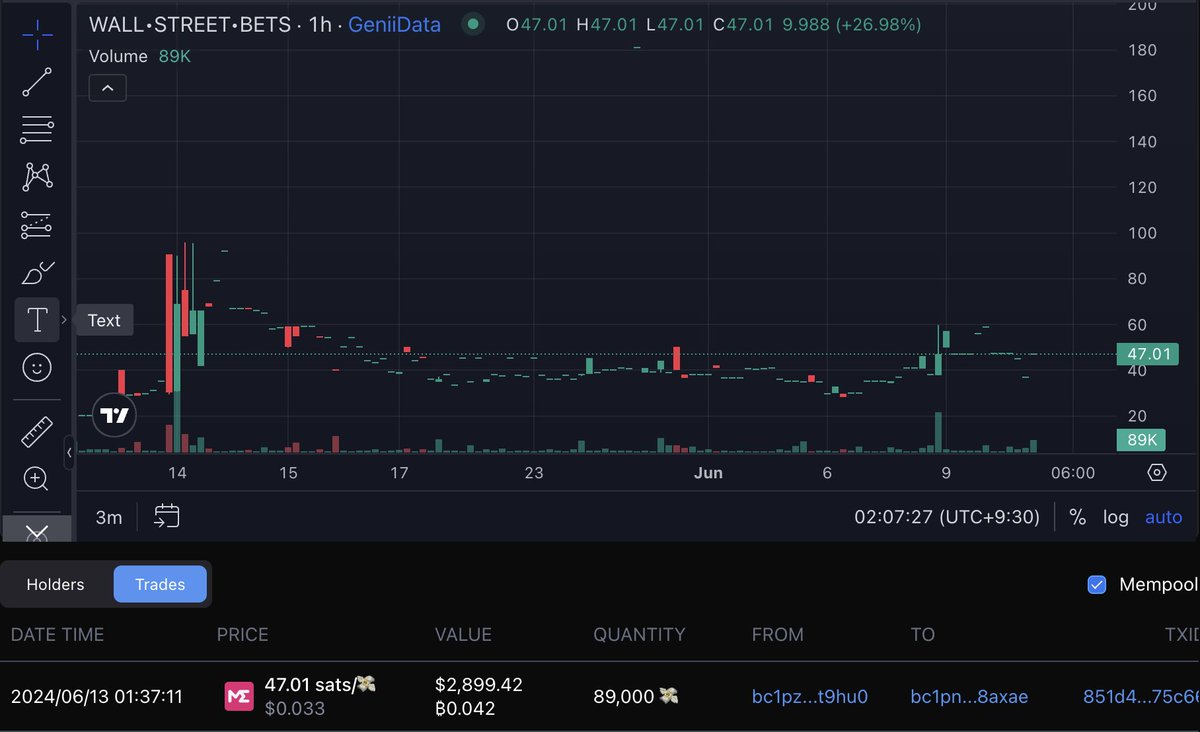Toggle percent scale mode
1200x732 pixels.
[1077, 517]
